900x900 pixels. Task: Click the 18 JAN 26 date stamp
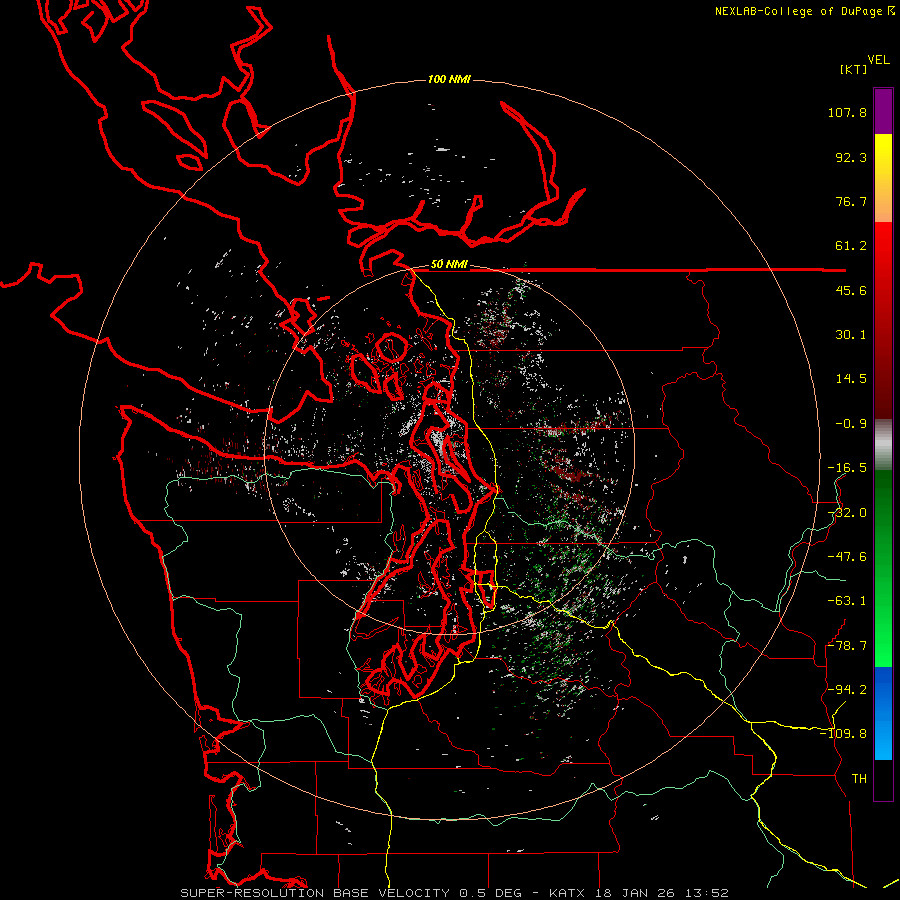[635, 893]
